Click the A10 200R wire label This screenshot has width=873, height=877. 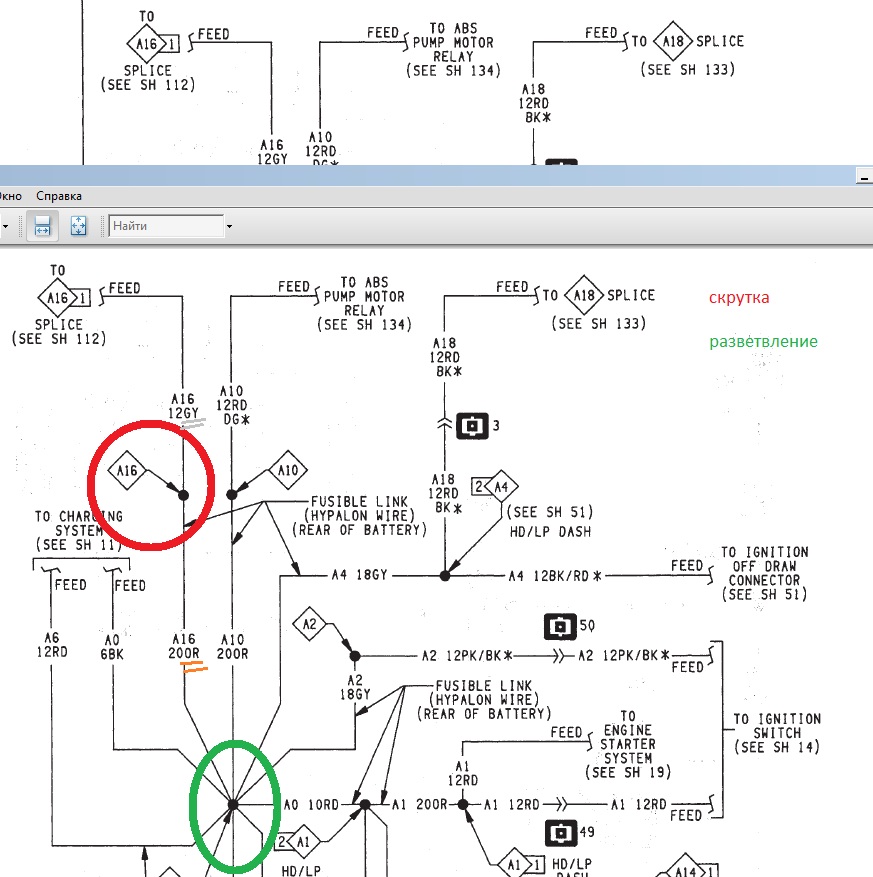point(233,646)
